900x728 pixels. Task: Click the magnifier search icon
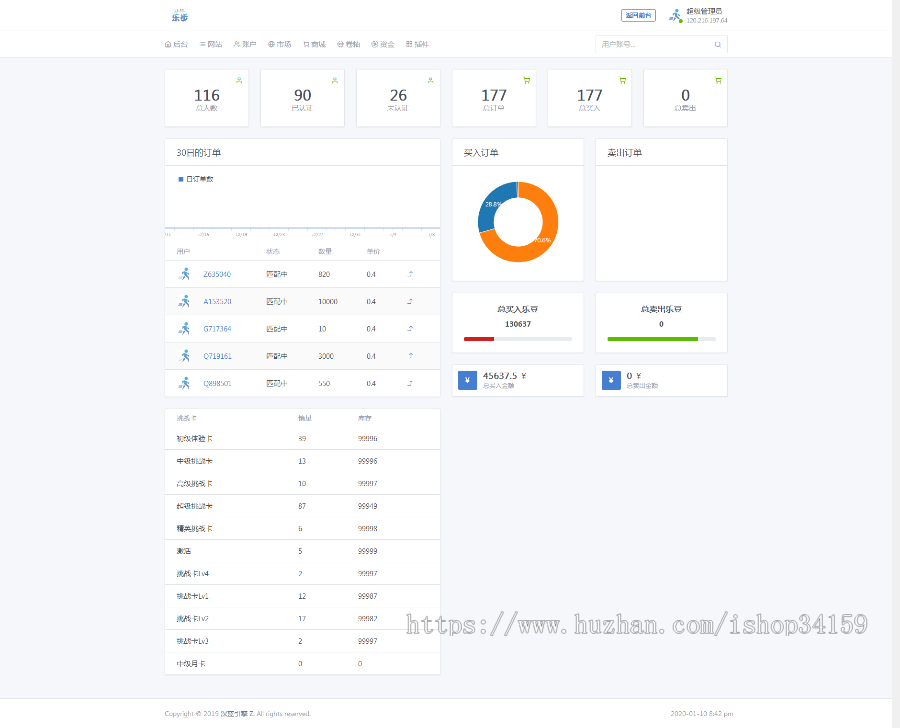717,44
